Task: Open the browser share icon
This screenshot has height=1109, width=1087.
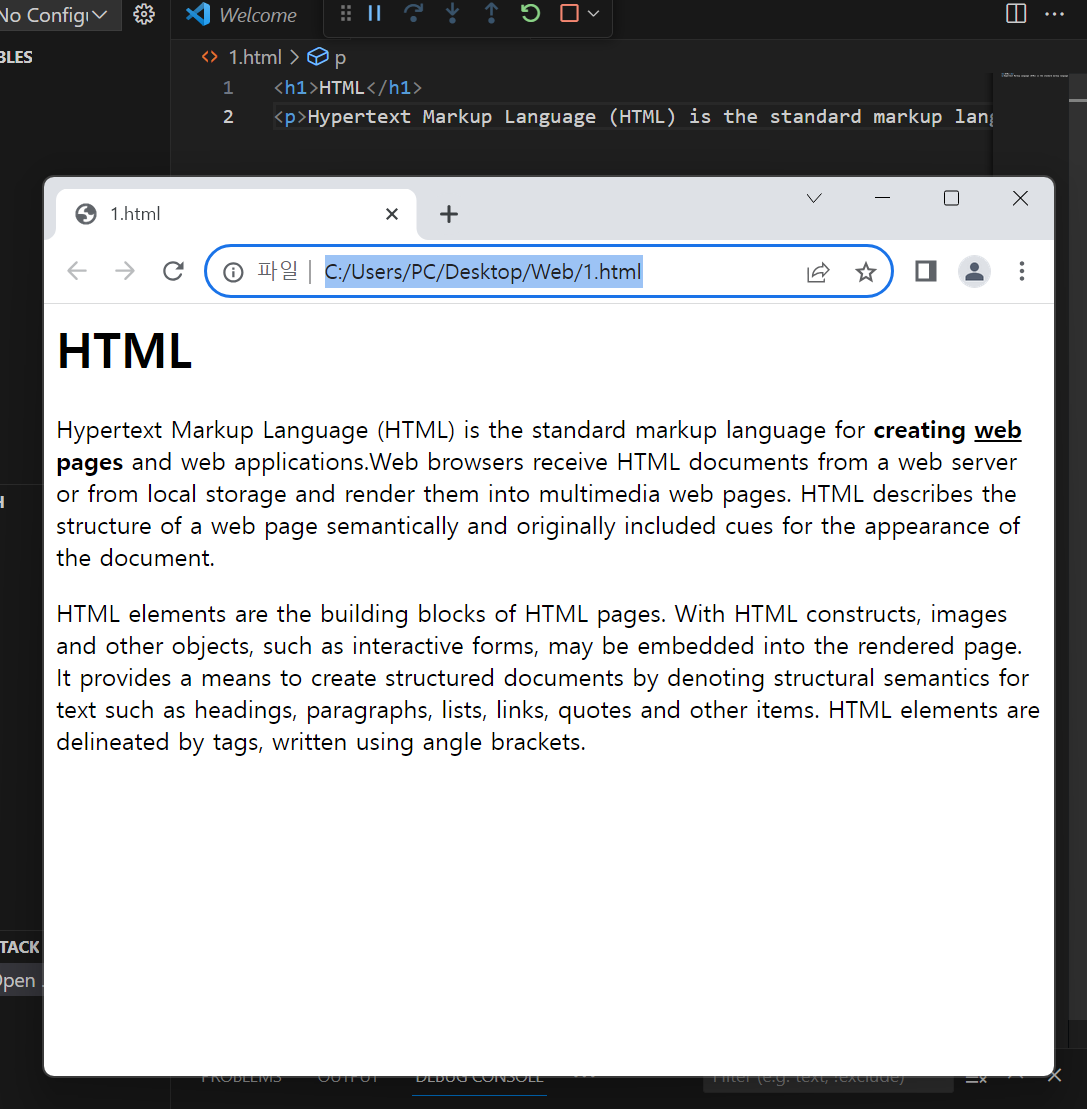Action: (818, 271)
